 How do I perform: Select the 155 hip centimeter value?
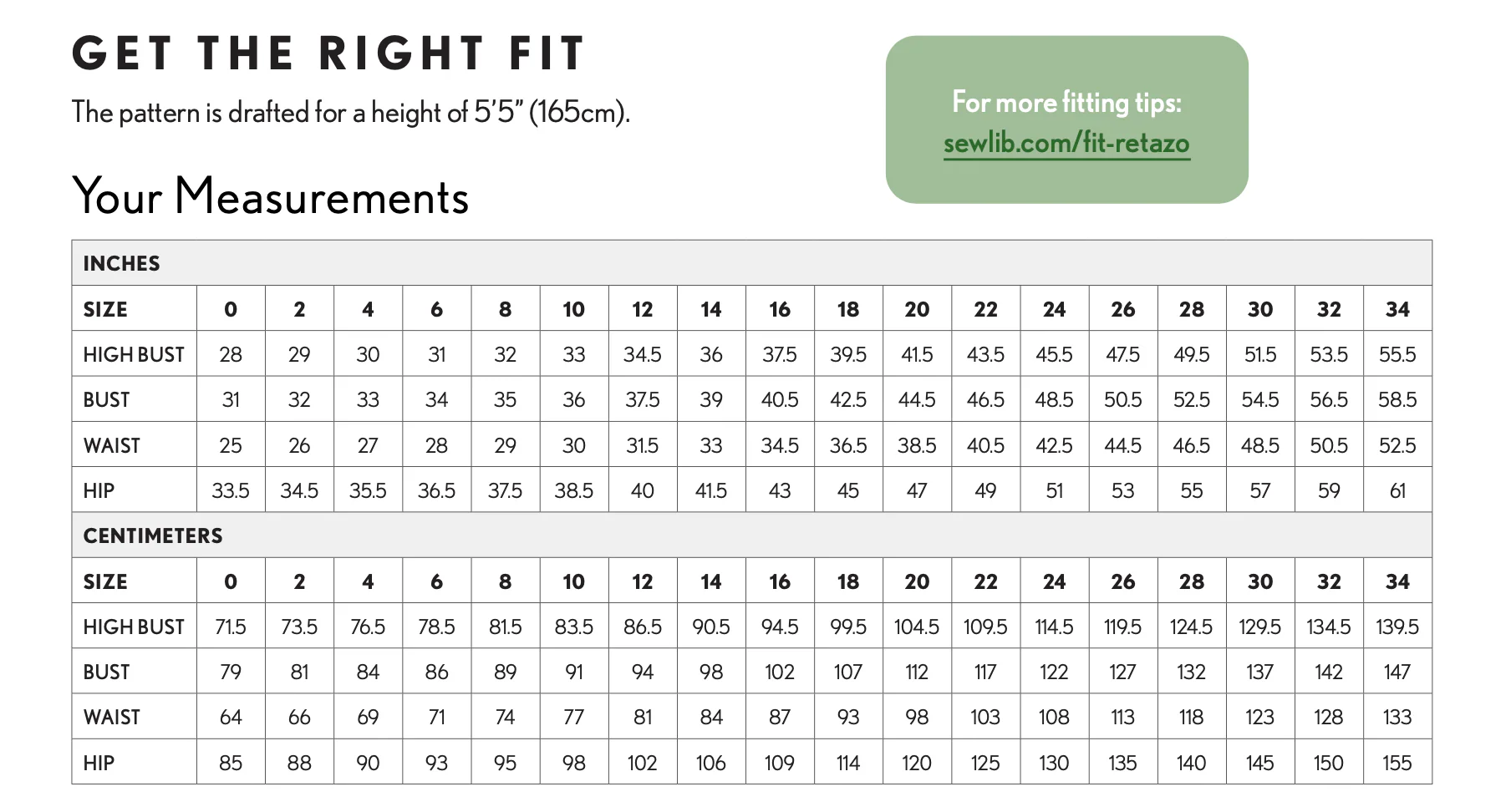coord(1397,763)
